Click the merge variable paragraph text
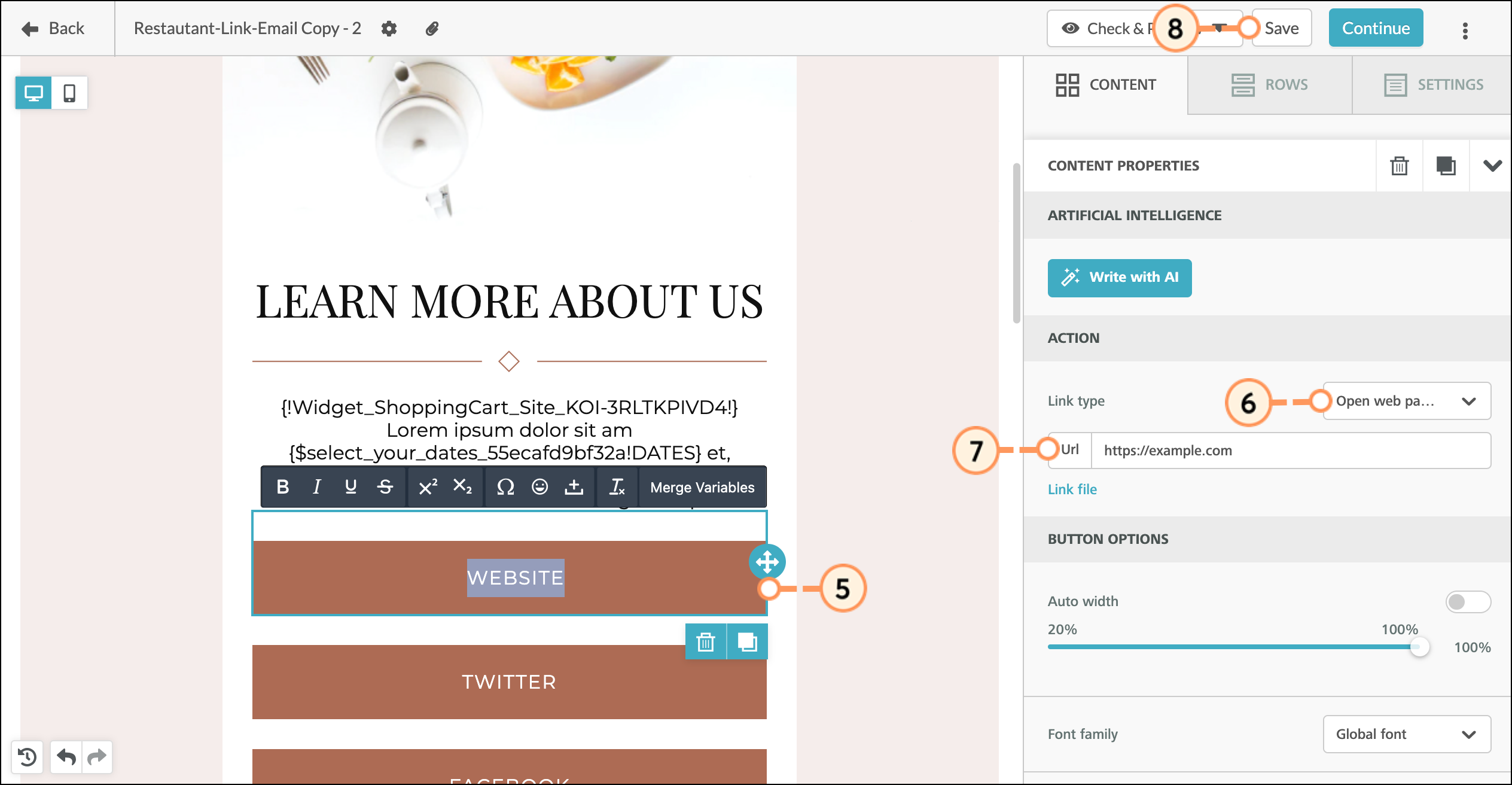This screenshot has width=1512, height=785. 510,430
